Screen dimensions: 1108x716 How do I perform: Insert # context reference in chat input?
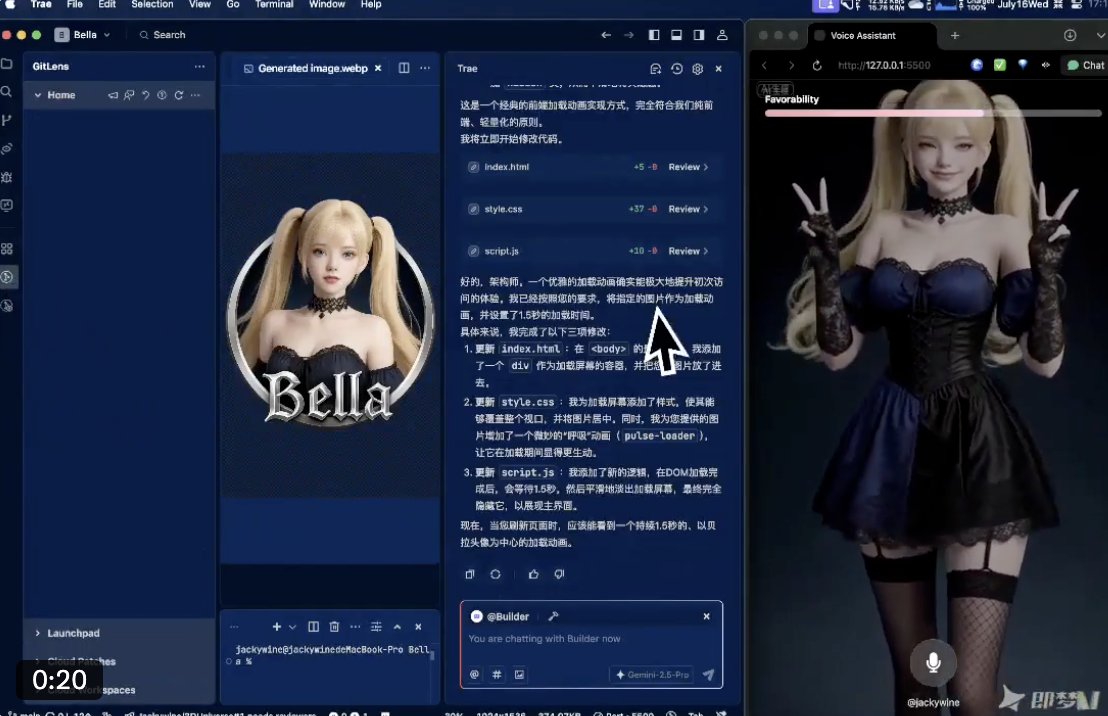click(x=497, y=674)
